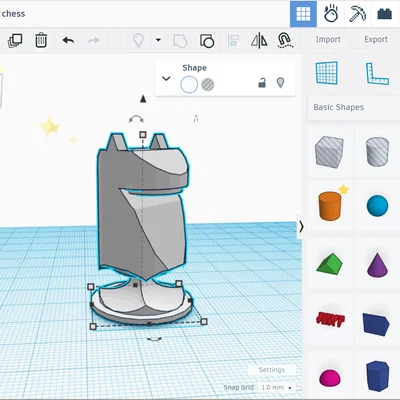This screenshot has width=400, height=400.
Task: Pick the magenta Half Sphere shape
Action: tap(330, 378)
